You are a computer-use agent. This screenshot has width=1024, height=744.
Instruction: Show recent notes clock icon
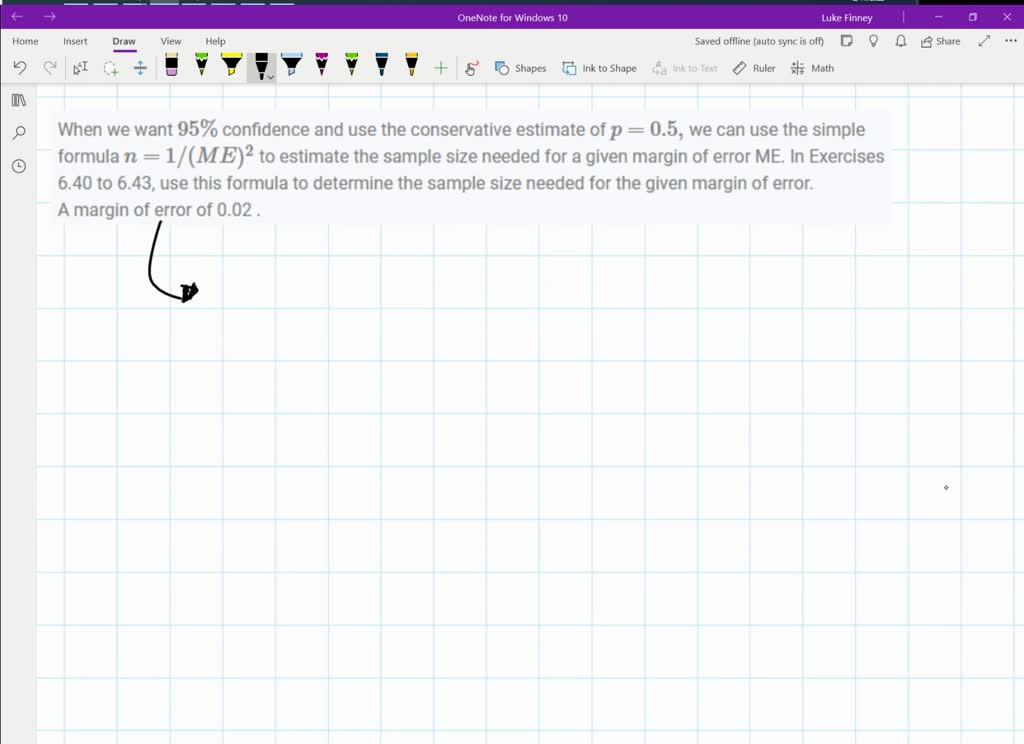18,166
